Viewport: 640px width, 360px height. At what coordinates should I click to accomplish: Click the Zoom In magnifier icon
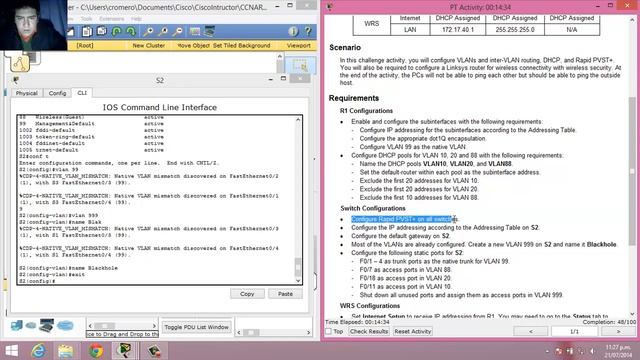click(148, 31)
